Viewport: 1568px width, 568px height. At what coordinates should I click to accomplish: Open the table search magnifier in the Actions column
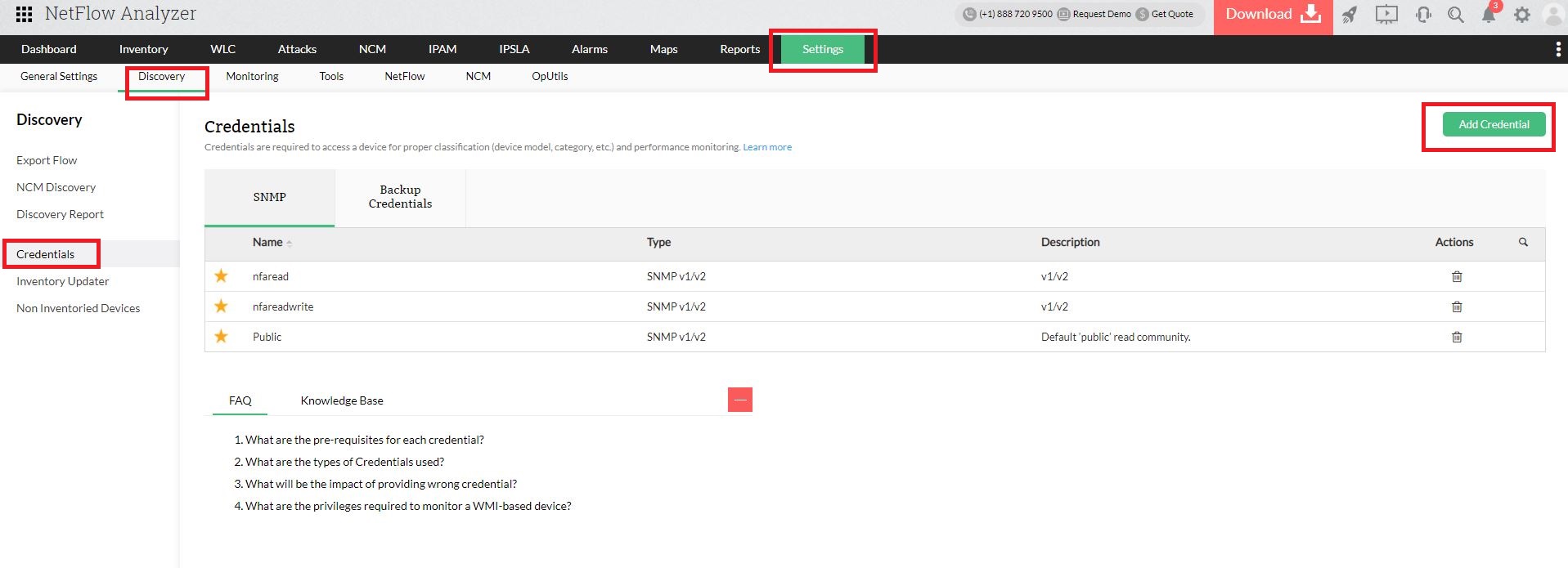coord(1523,242)
